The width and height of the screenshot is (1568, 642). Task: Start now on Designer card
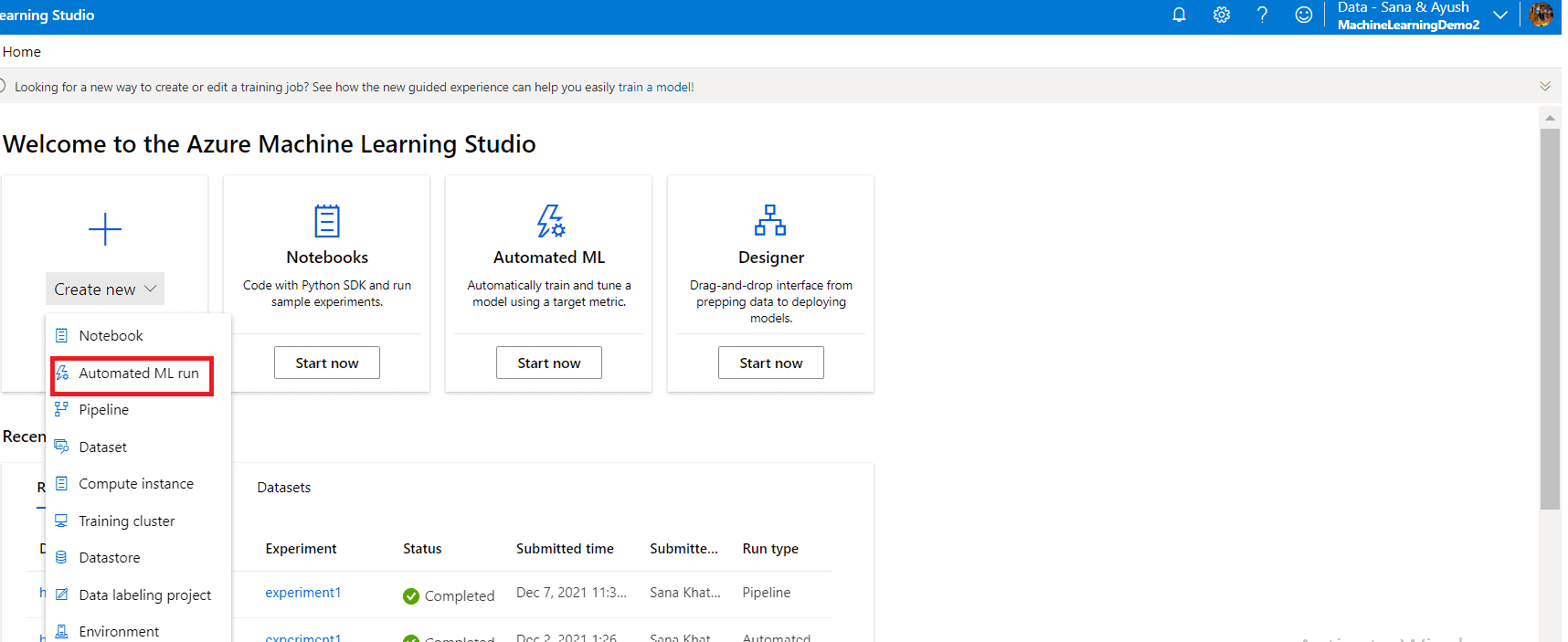[771, 363]
